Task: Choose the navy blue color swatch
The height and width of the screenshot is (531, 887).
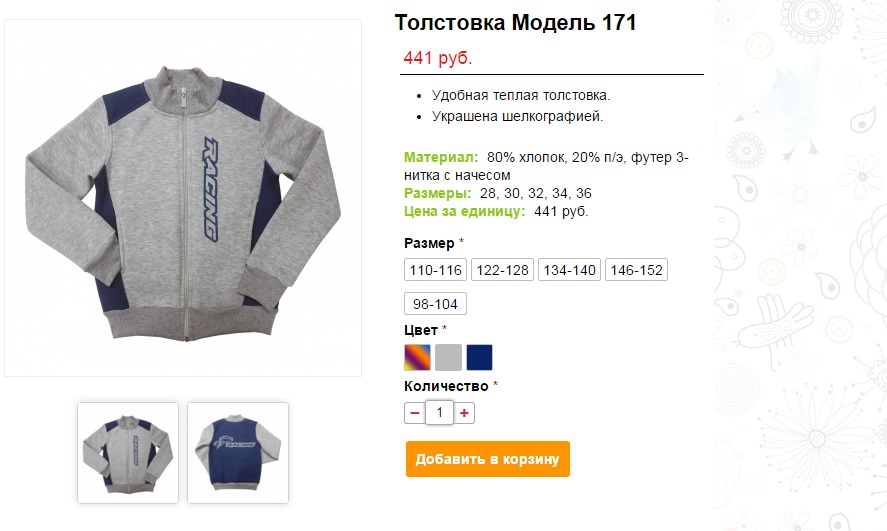Action: (480, 357)
